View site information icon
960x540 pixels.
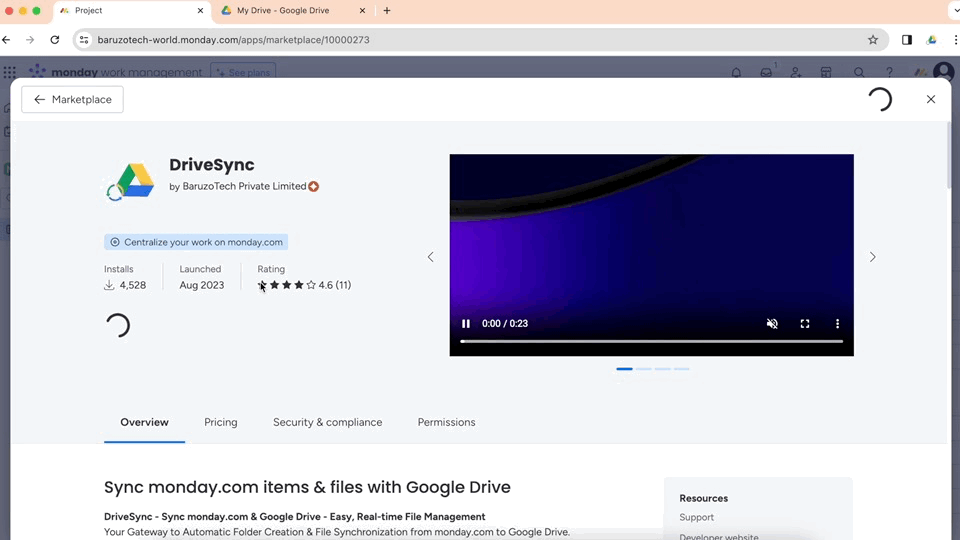click(x=84, y=40)
